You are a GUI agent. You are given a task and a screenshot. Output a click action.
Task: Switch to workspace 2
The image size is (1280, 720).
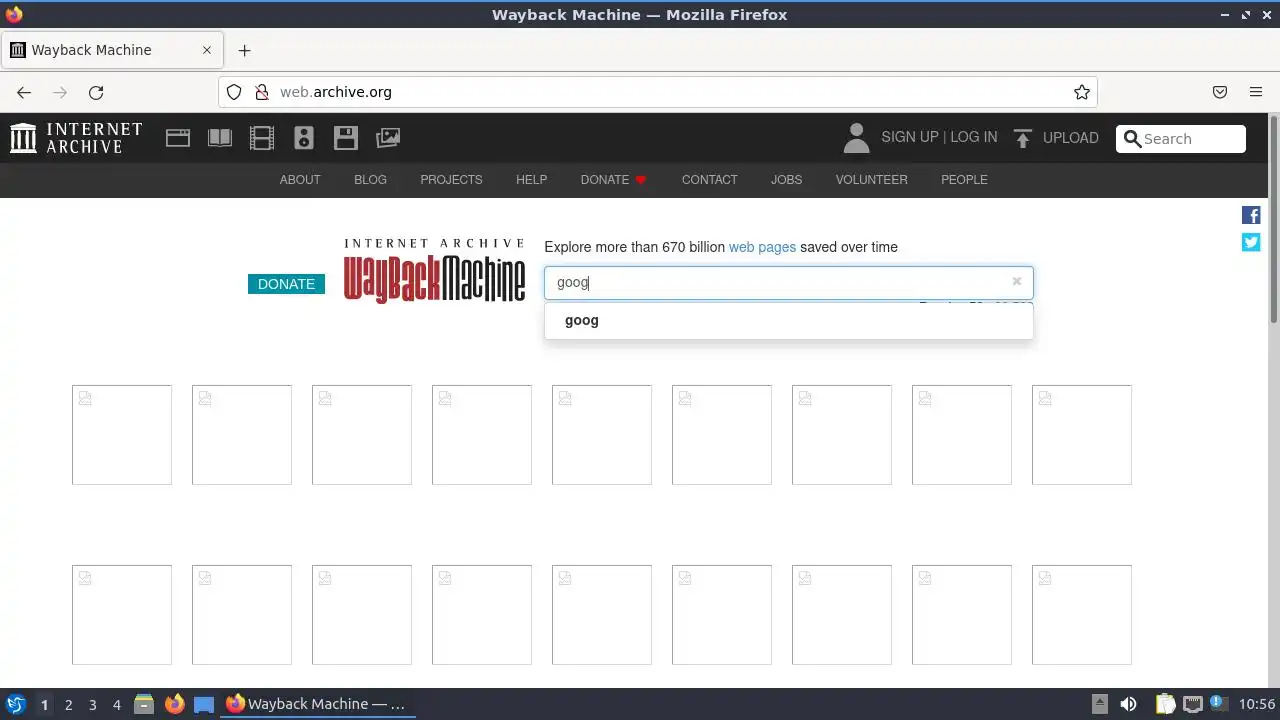click(x=68, y=705)
